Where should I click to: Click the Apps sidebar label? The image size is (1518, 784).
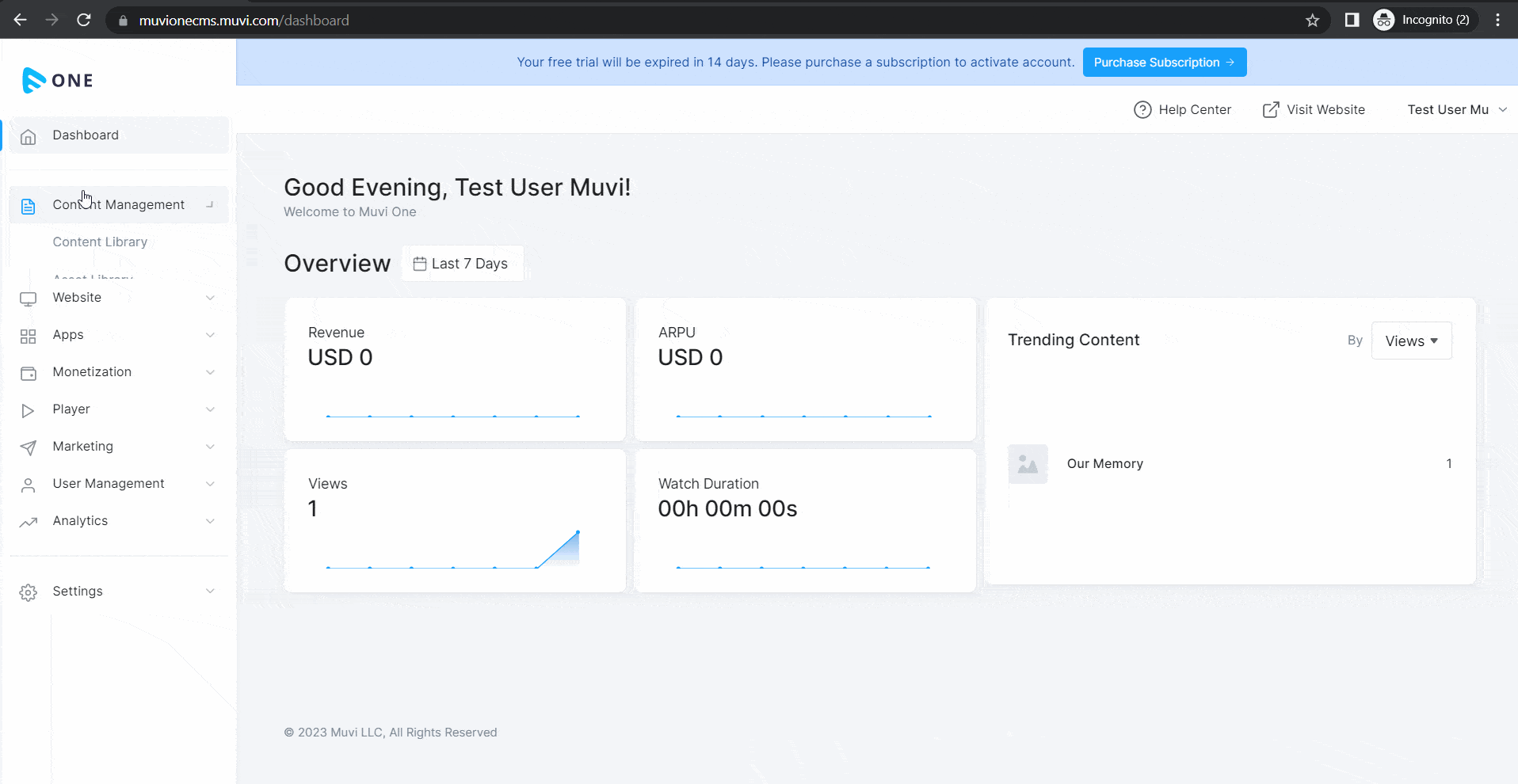(x=68, y=335)
